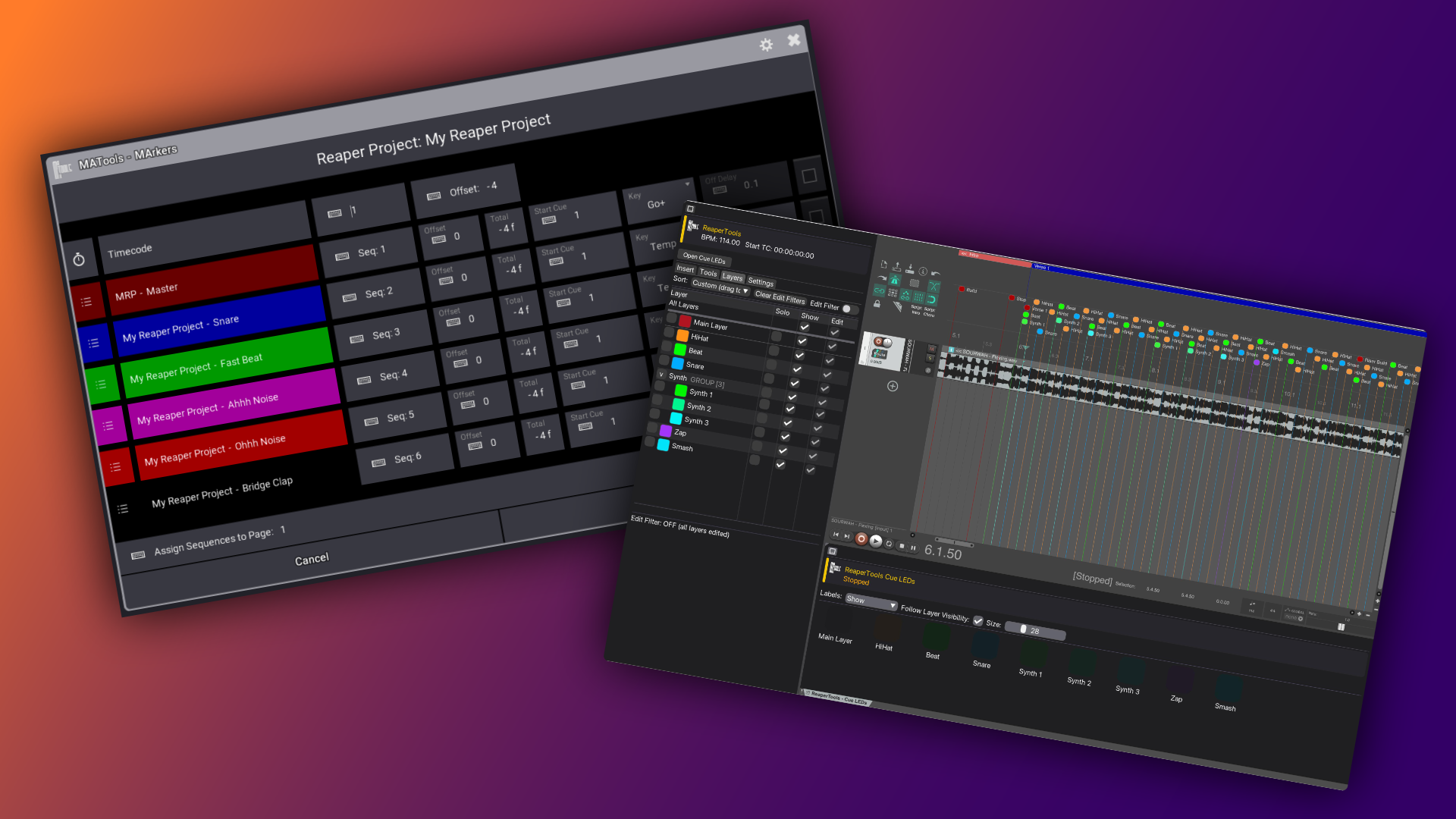Open list icon beside Bridge Clap row

coord(123,509)
